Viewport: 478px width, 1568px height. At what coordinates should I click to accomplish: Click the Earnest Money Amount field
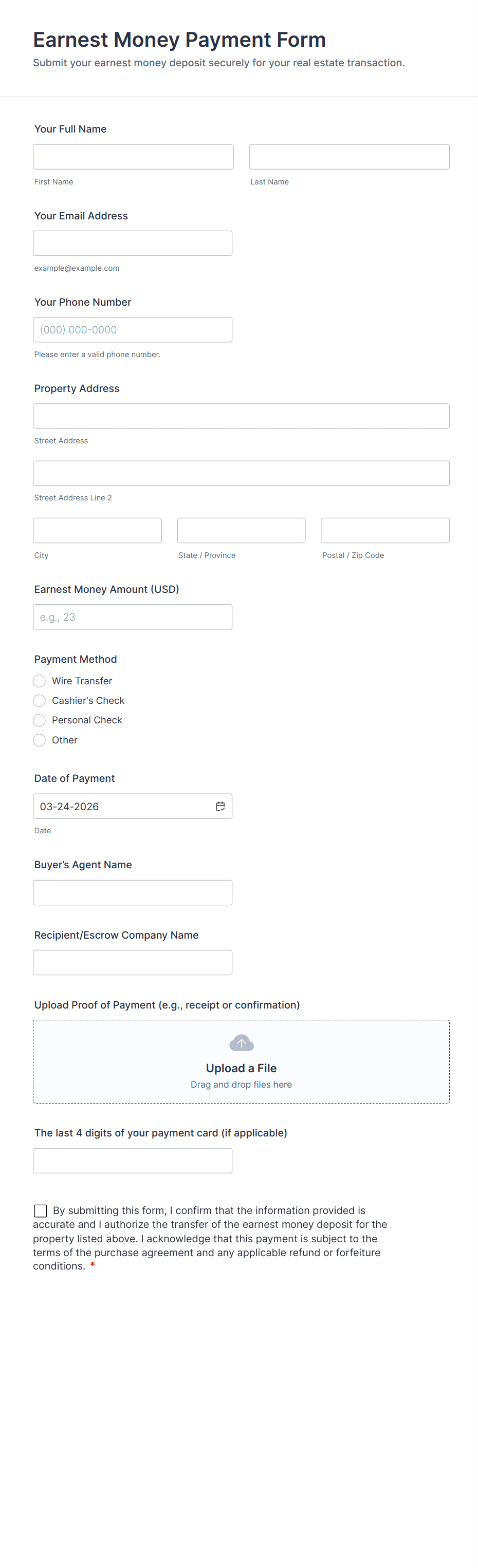click(132, 617)
